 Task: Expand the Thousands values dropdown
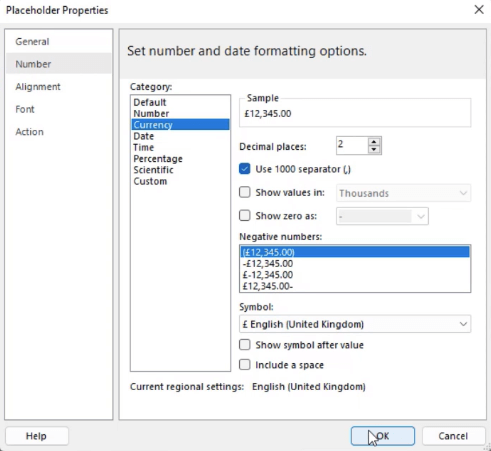click(403, 193)
